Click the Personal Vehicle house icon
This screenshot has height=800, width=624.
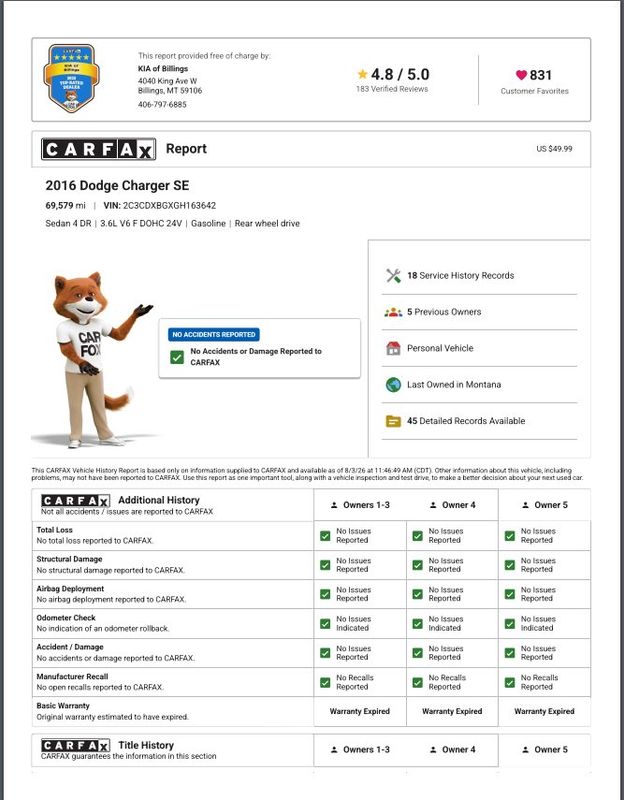point(393,348)
